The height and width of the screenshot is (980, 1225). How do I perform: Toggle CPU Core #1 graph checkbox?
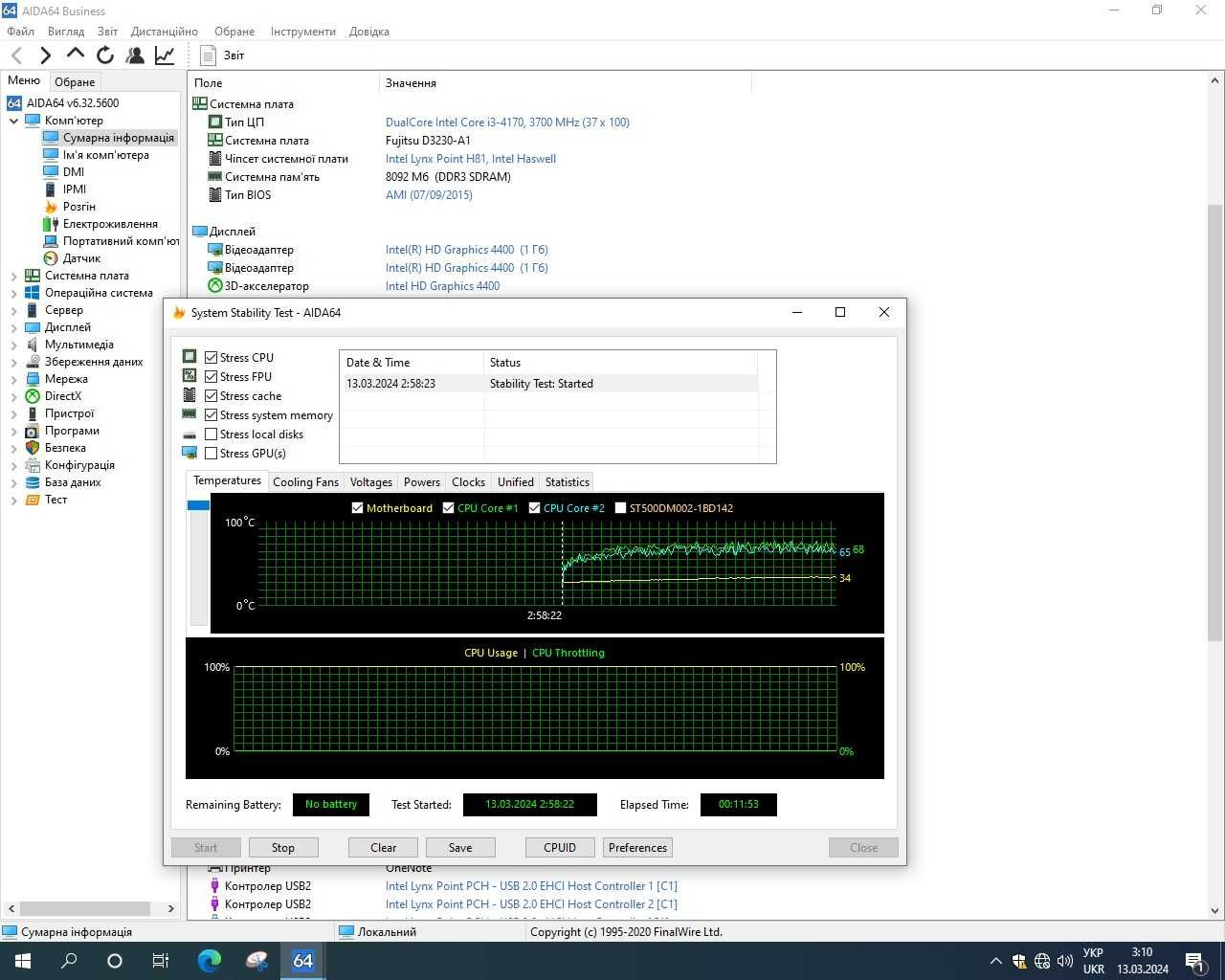448,508
